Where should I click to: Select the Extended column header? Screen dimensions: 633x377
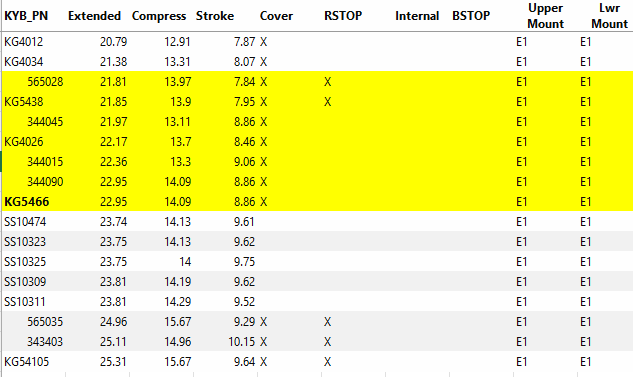[x=94, y=16]
